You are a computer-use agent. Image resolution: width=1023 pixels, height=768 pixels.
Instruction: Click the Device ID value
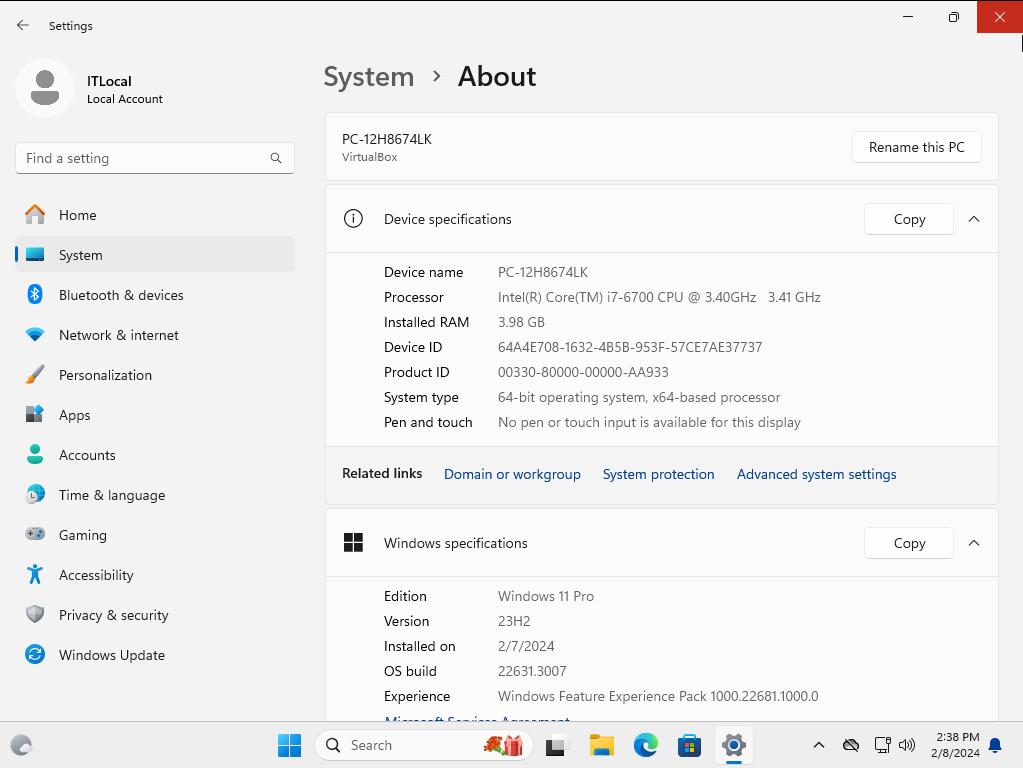(x=630, y=347)
